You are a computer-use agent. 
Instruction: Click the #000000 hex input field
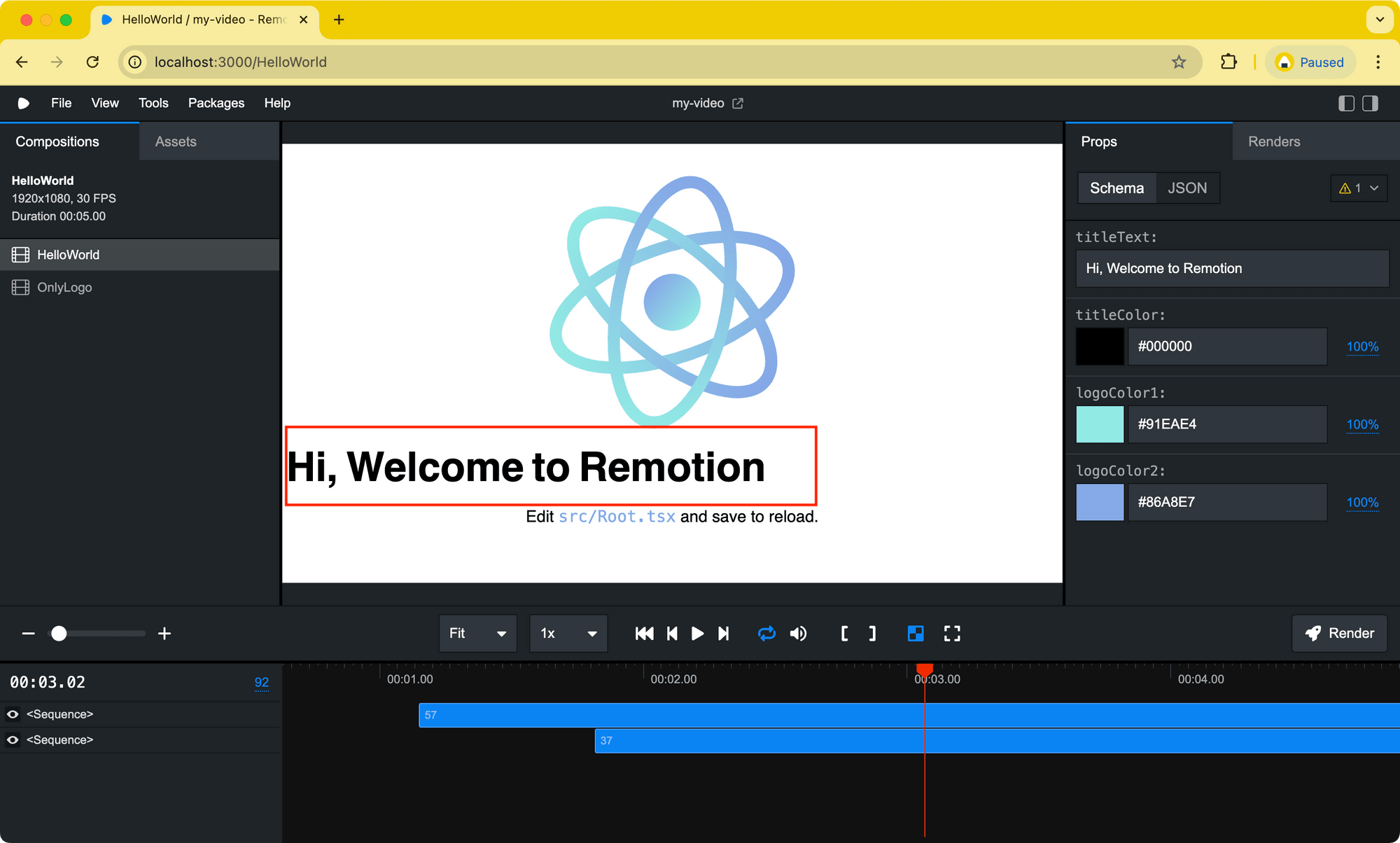1227,346
